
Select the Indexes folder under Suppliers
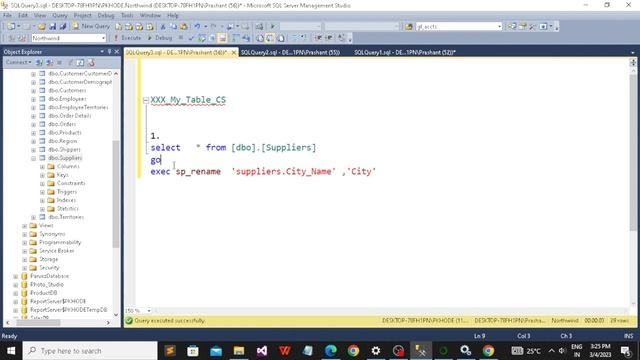[x=66, y=200]
